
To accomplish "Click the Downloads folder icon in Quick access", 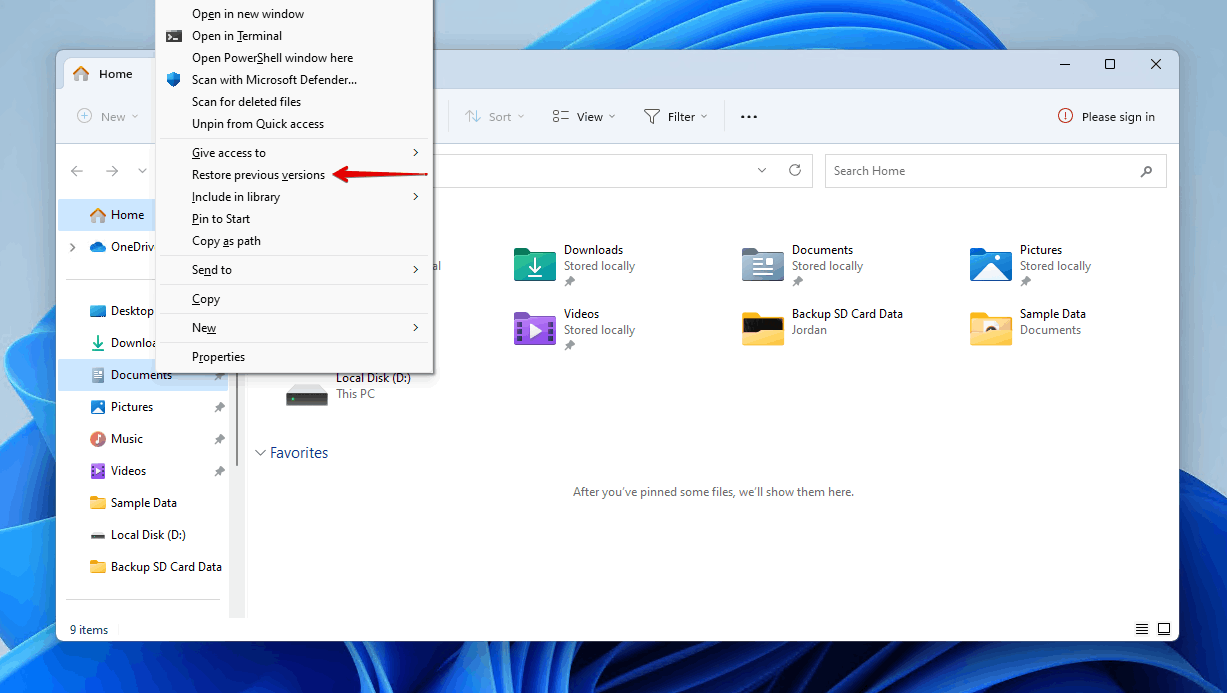I will click(x=535, y=265).
